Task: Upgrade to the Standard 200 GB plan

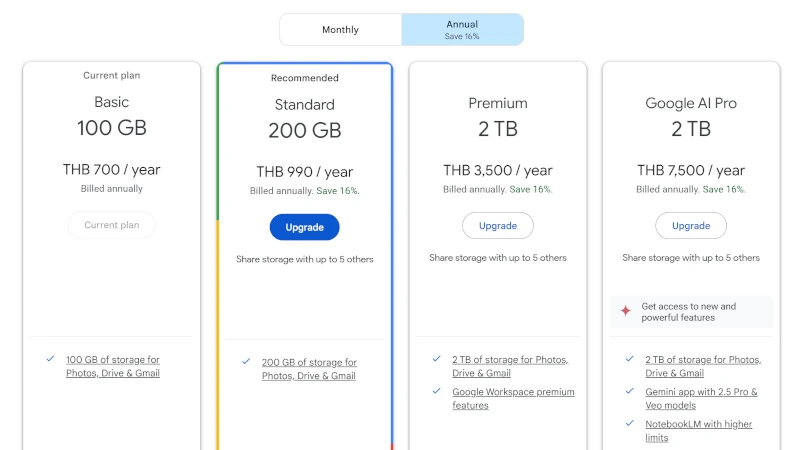Action: [x=305, y=227]
